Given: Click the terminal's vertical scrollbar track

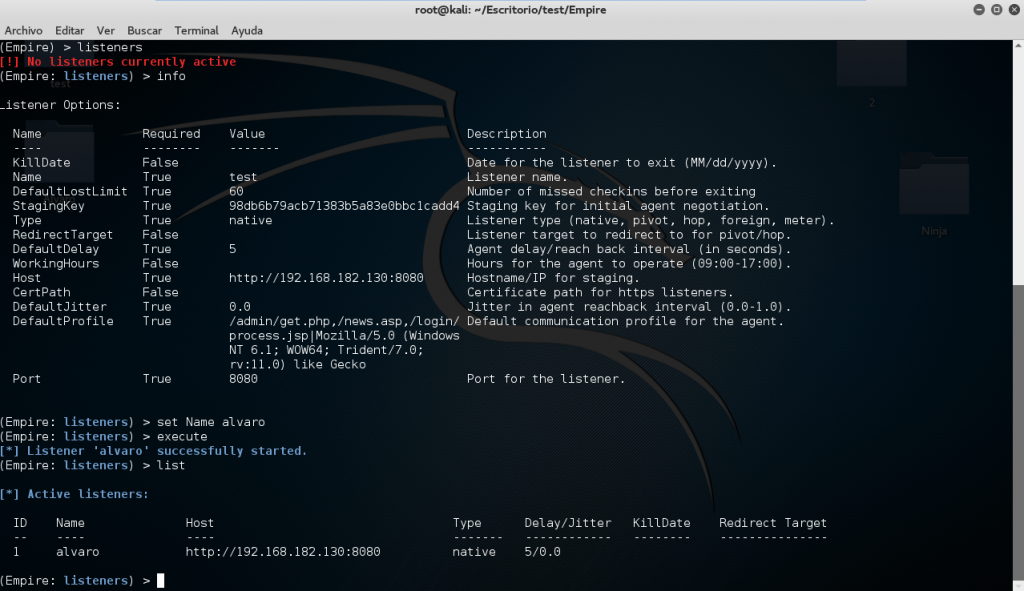Looking at the screenshot, I should pyautogui.click(x=1017, y=300).
